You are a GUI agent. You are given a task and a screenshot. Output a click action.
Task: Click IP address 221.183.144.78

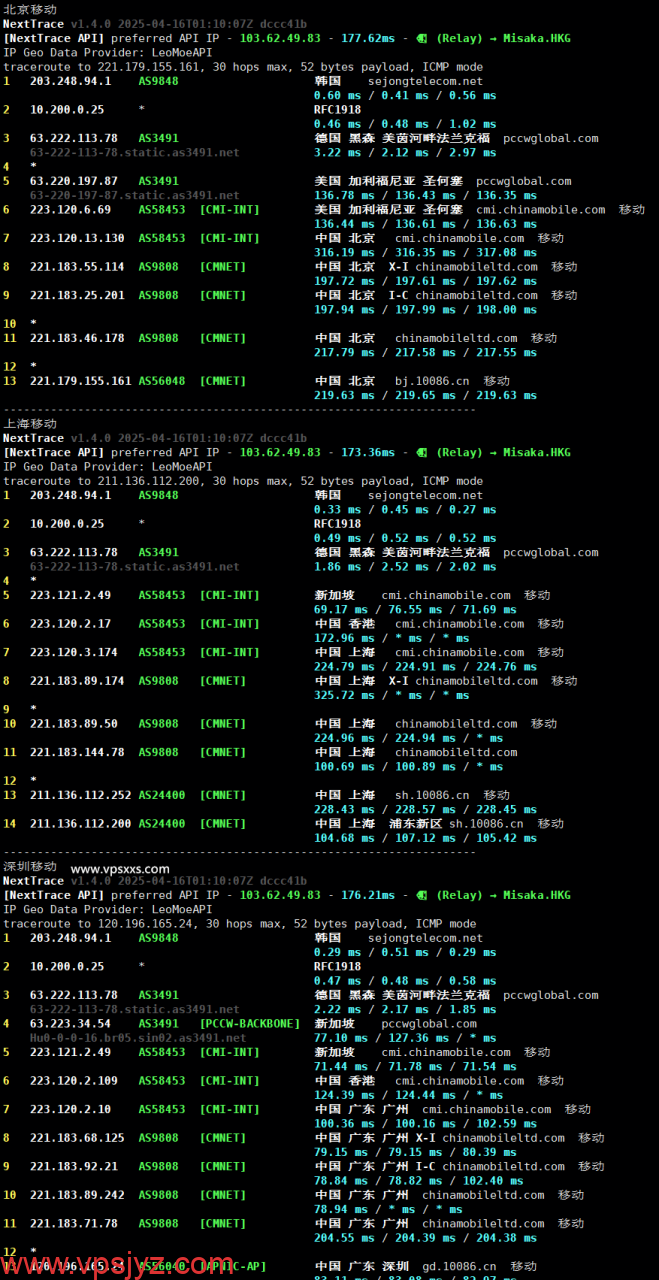pos(77,752)
